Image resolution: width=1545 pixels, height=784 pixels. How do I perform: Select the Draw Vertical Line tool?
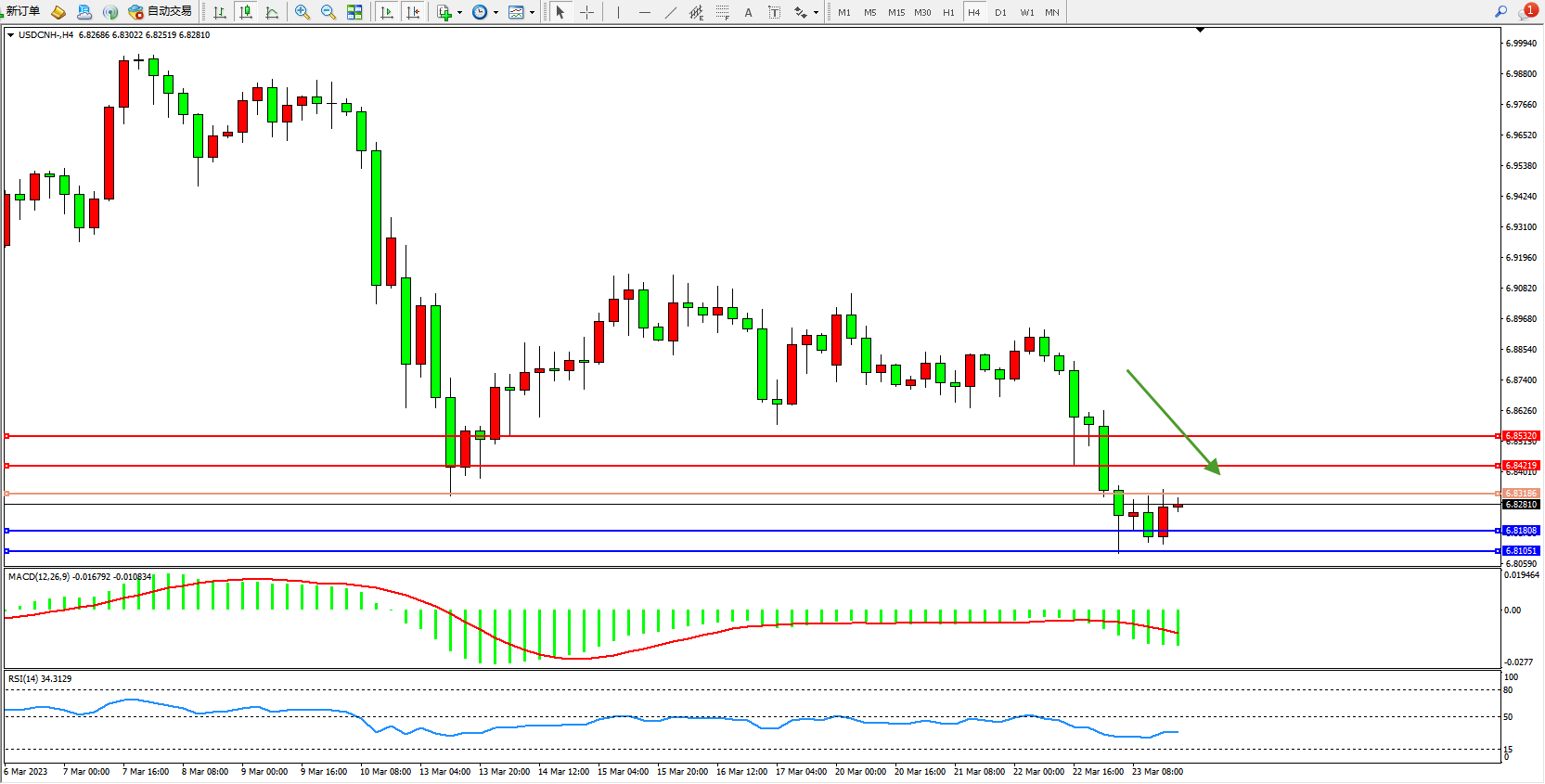618,12
